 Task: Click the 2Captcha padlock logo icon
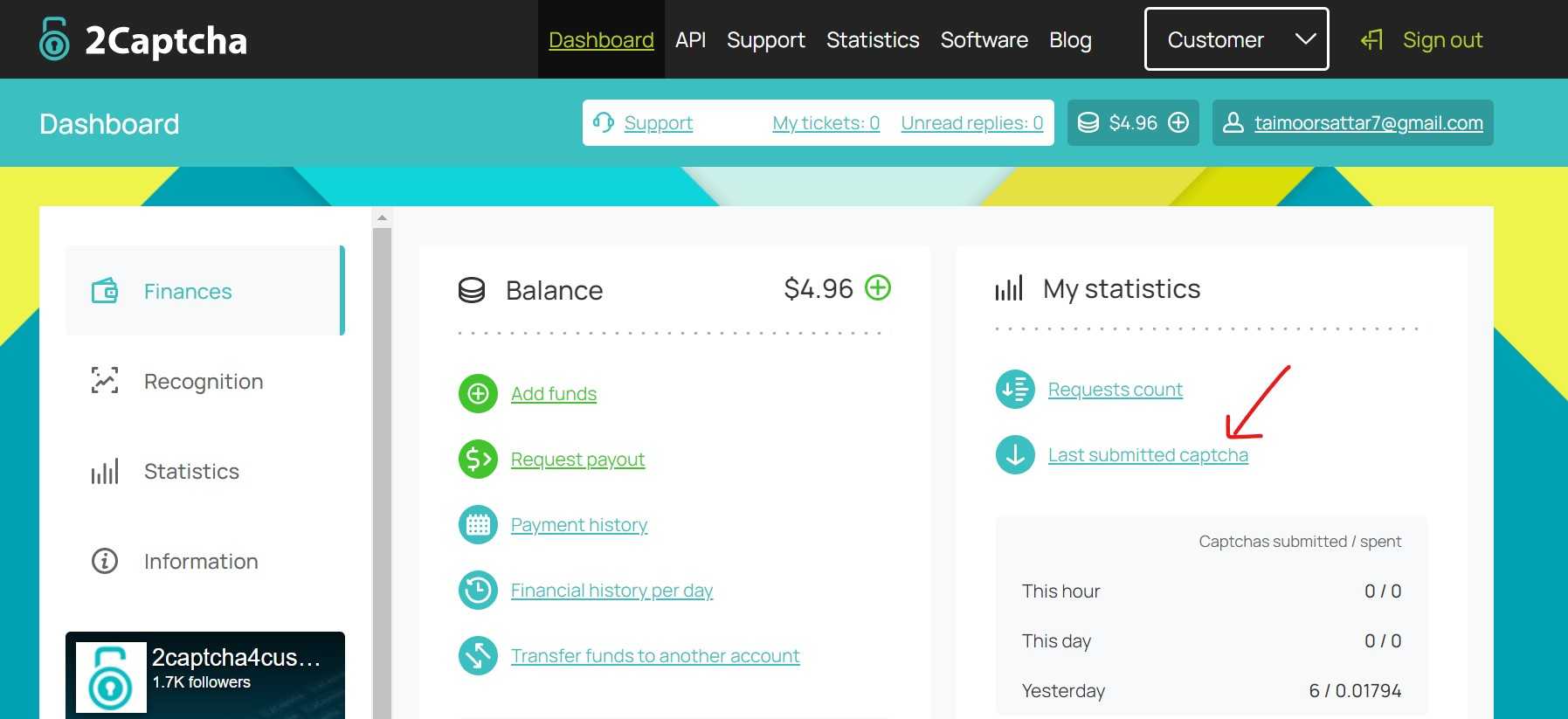point(54,39)
